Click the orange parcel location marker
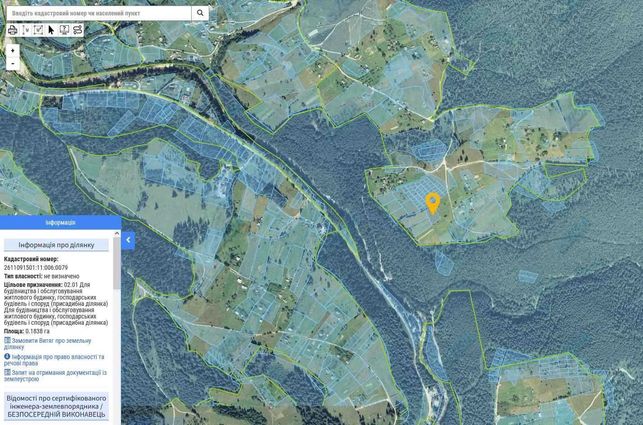Image resolution: width=643 pixels, height=425 pixels. (433, 203)
